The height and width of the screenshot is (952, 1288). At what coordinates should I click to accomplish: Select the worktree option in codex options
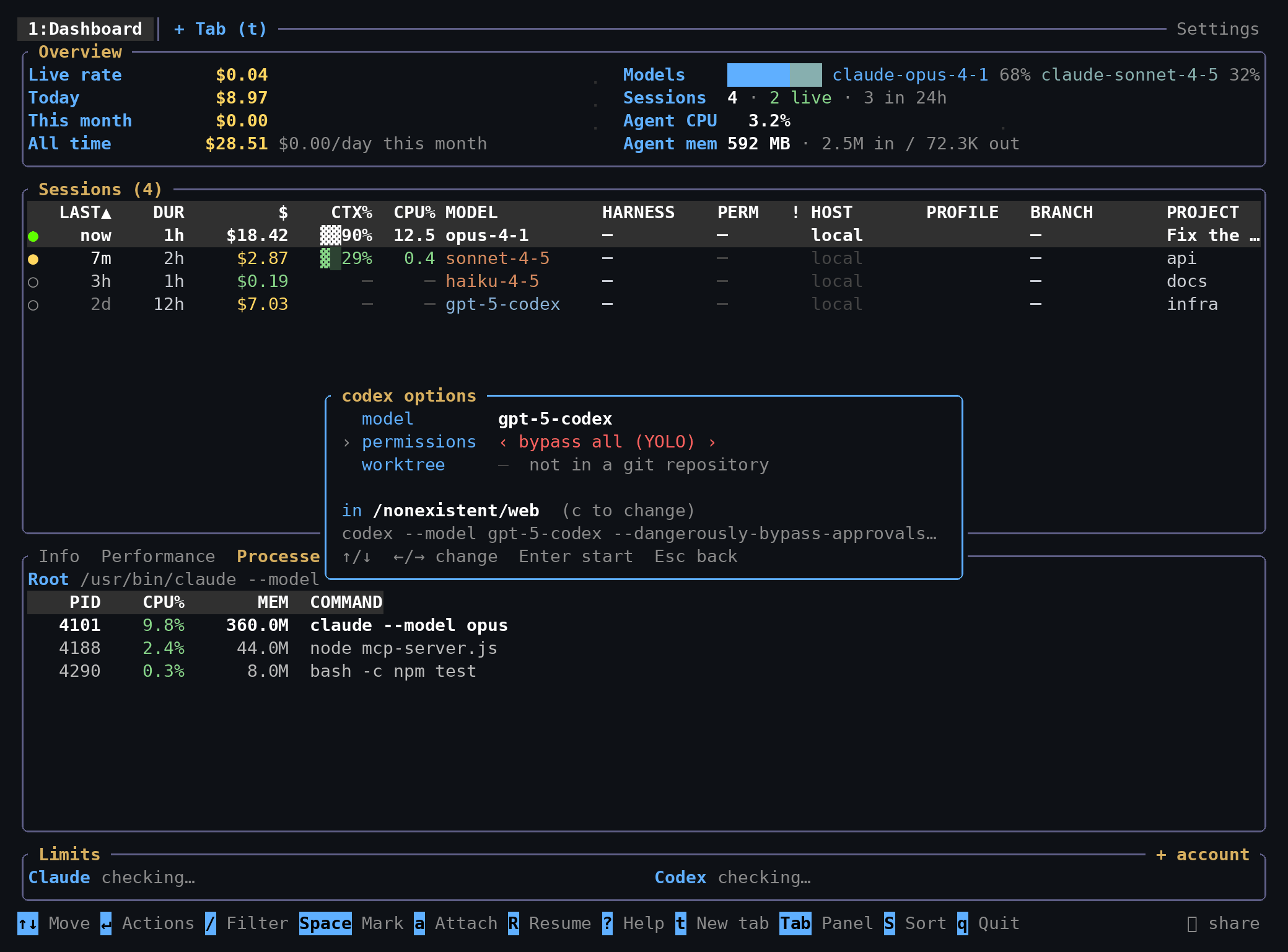(644, 465)
